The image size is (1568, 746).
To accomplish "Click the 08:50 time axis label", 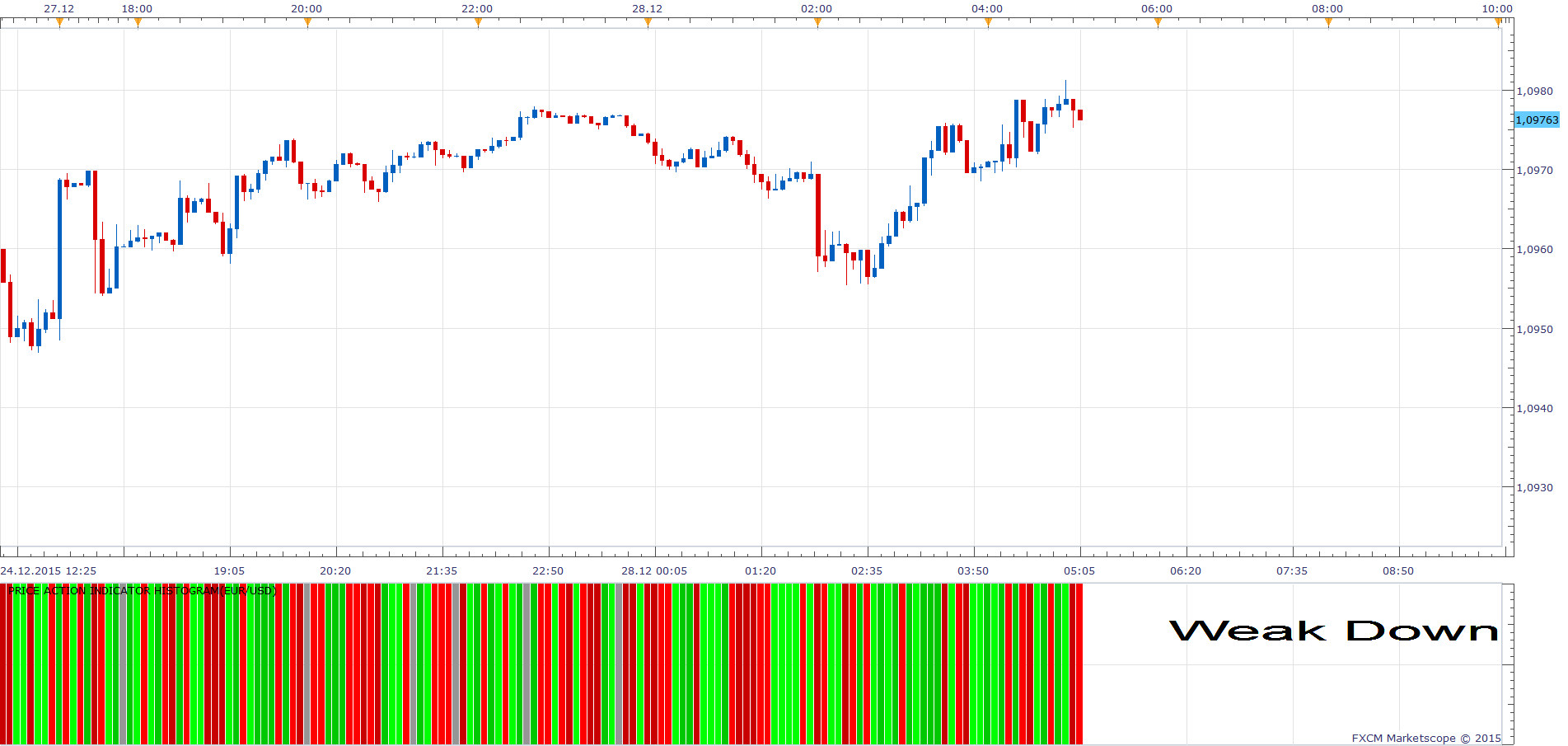I will tap(1398, 570).
